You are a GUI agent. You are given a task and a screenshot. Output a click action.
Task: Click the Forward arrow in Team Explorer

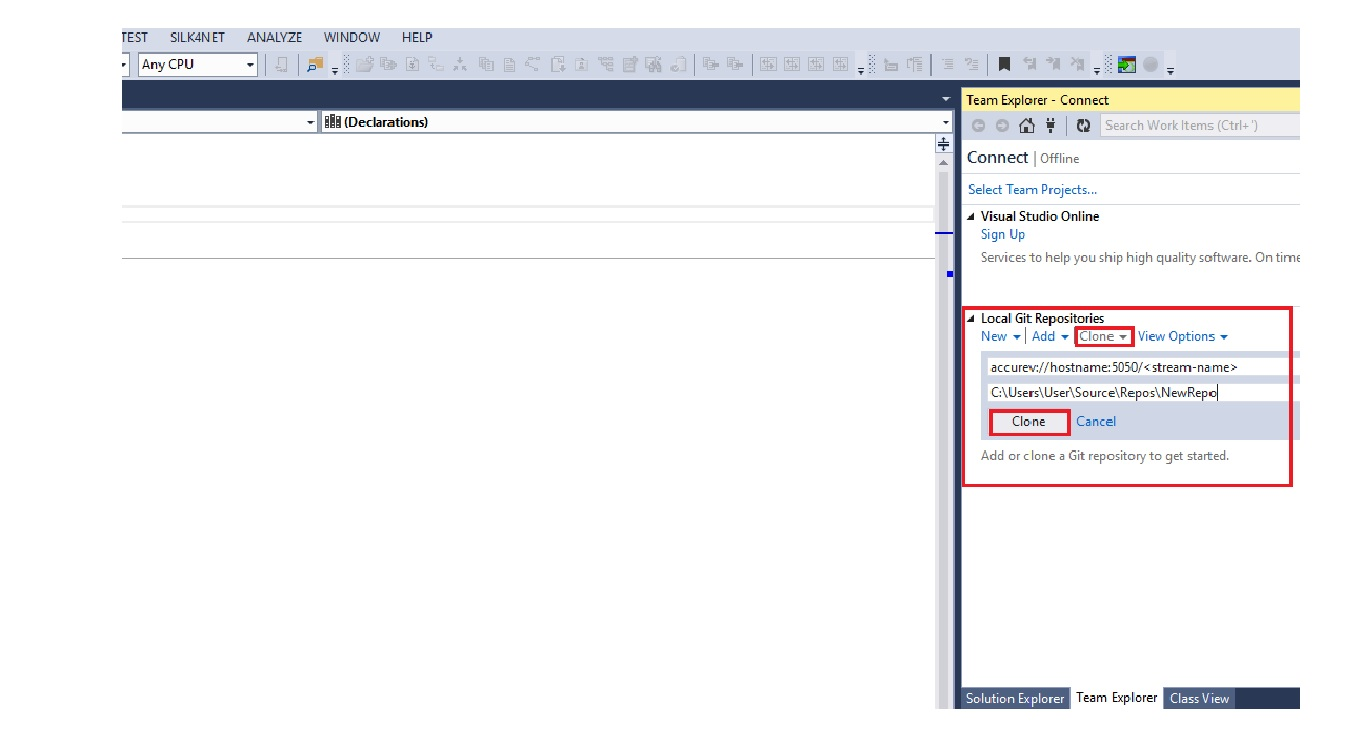1002,126
